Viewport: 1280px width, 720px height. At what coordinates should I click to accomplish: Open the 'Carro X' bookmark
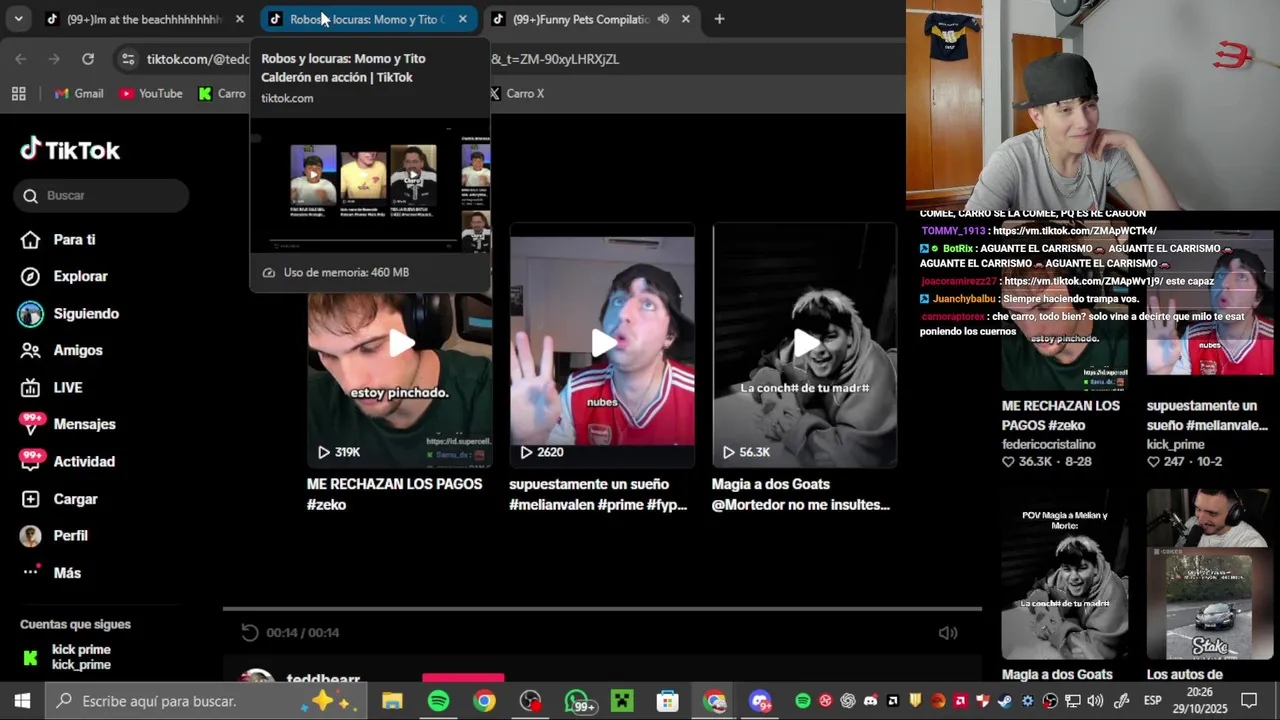[x=517, y=93]
